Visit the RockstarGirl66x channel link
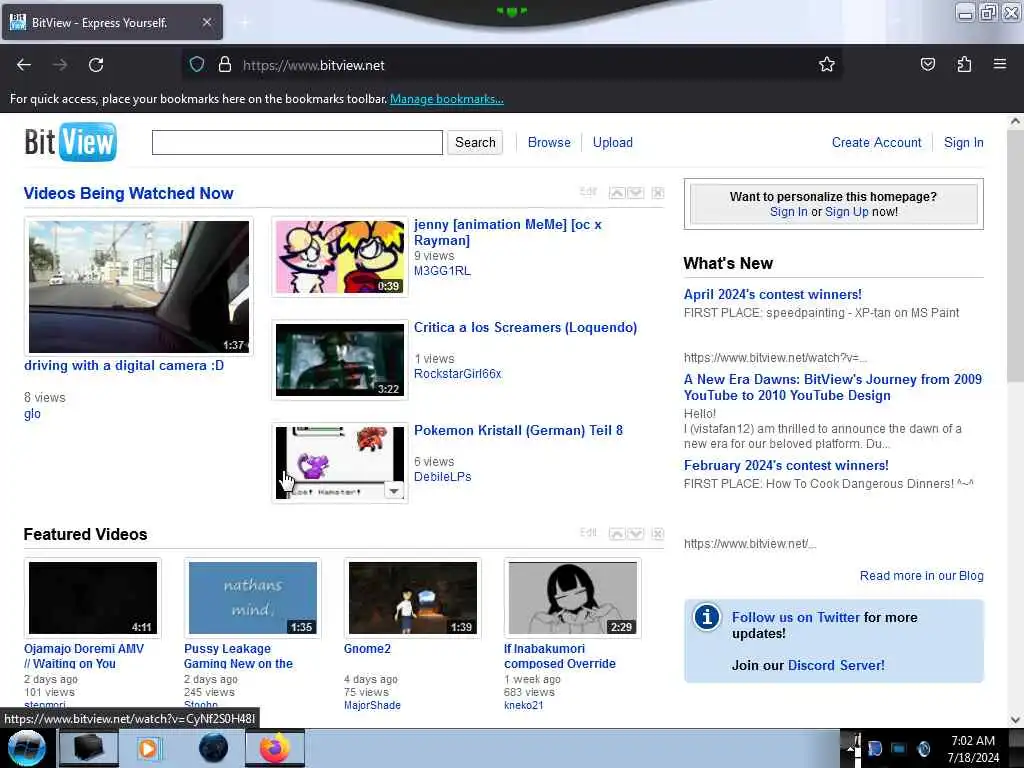Image resolution: width=1024 pixels, height=768 pixels. [x=458, y=374]
